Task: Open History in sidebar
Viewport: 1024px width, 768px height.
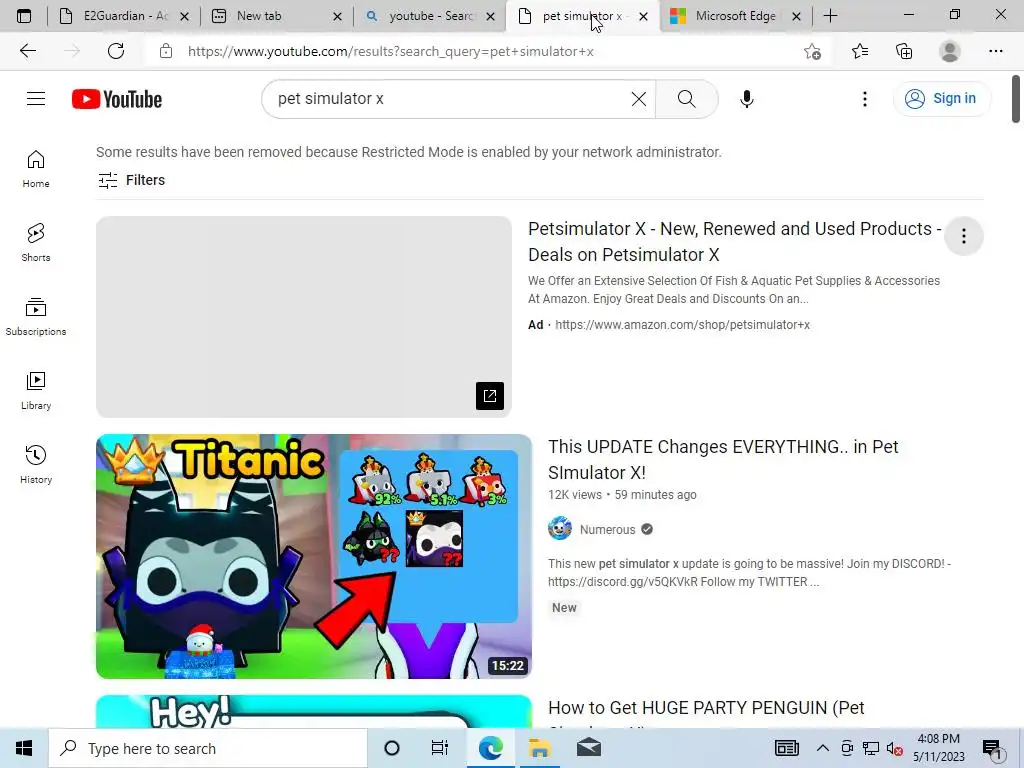Action: coord(36,464)
